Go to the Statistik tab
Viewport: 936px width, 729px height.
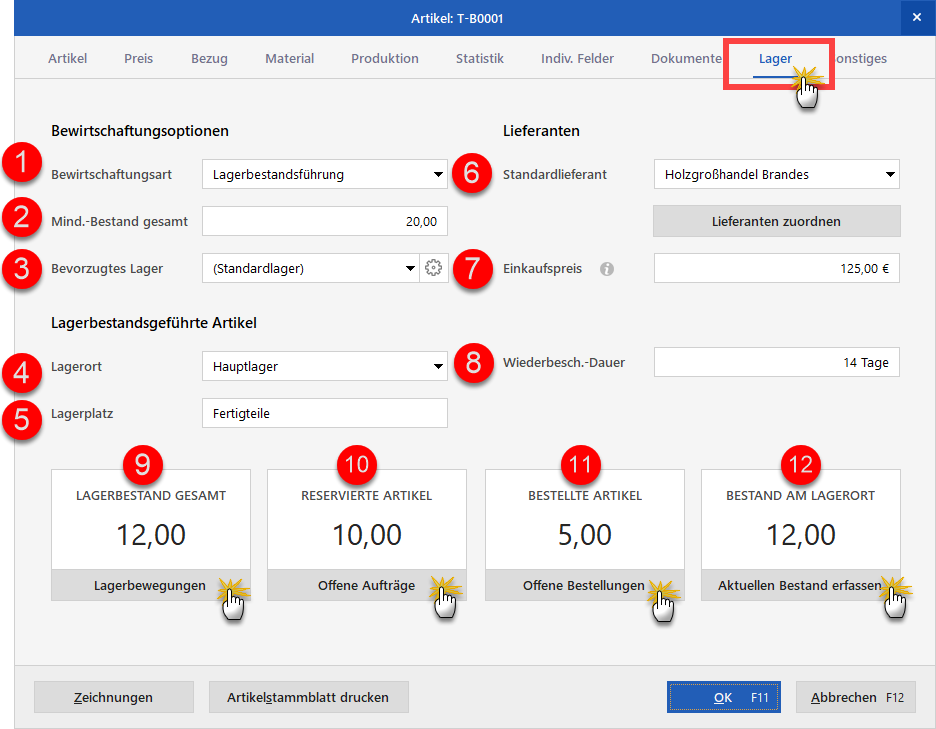(480, 59)
